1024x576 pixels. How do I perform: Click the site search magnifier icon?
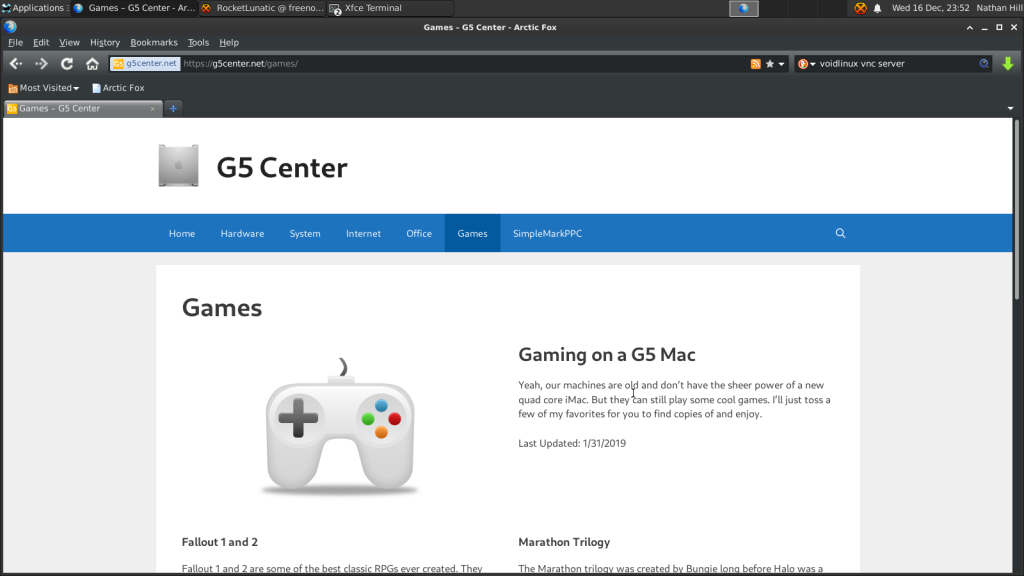840,233
